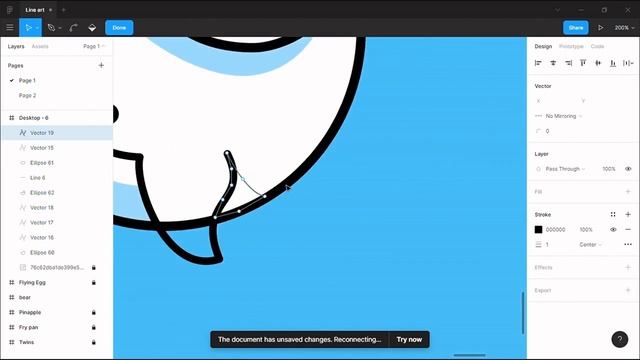Viewport: 640px width, 360px height.
Task: Select the Vector 19 layer
Action: tap(56, 133)
